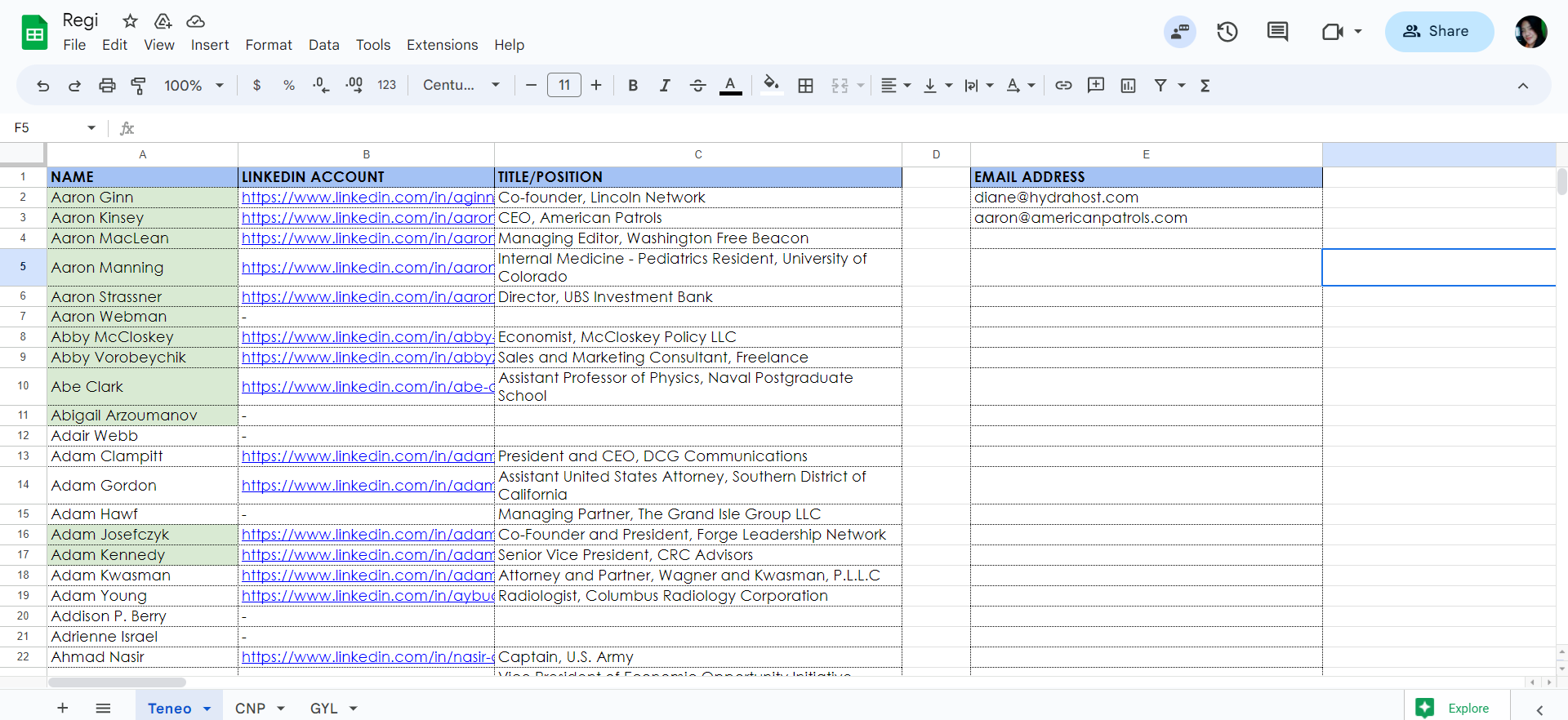Format selection as currency
1568x720 pixels.
257,86
